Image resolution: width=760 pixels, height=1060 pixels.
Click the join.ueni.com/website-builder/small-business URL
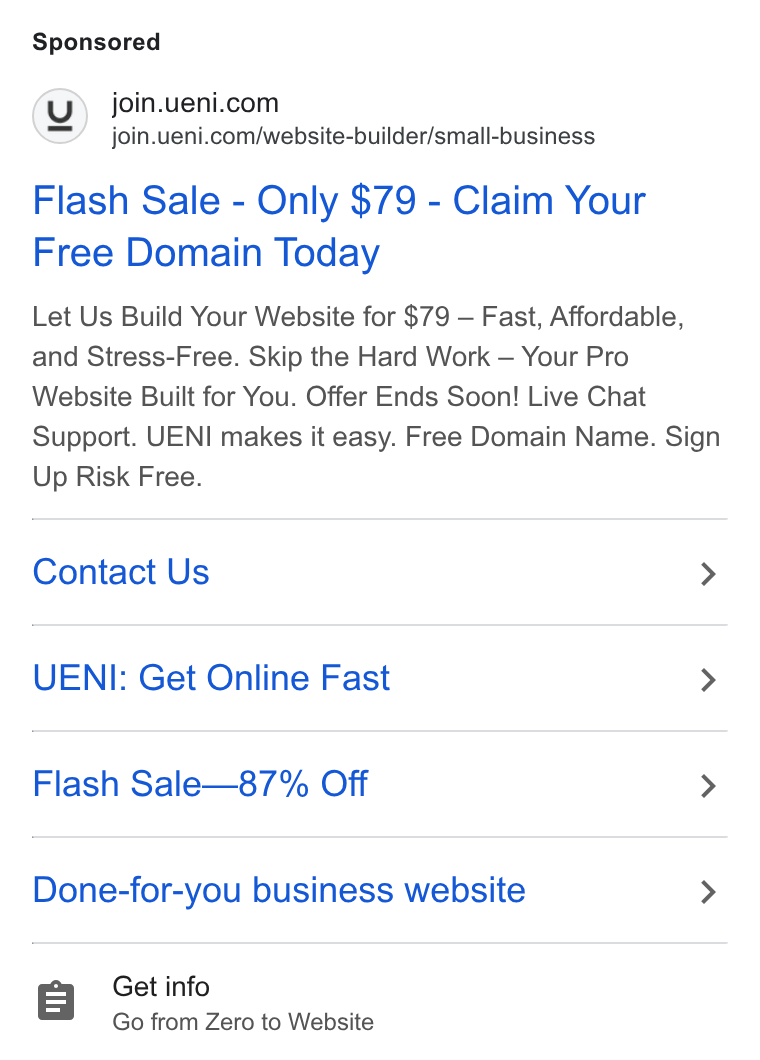[x=354, y=136]
